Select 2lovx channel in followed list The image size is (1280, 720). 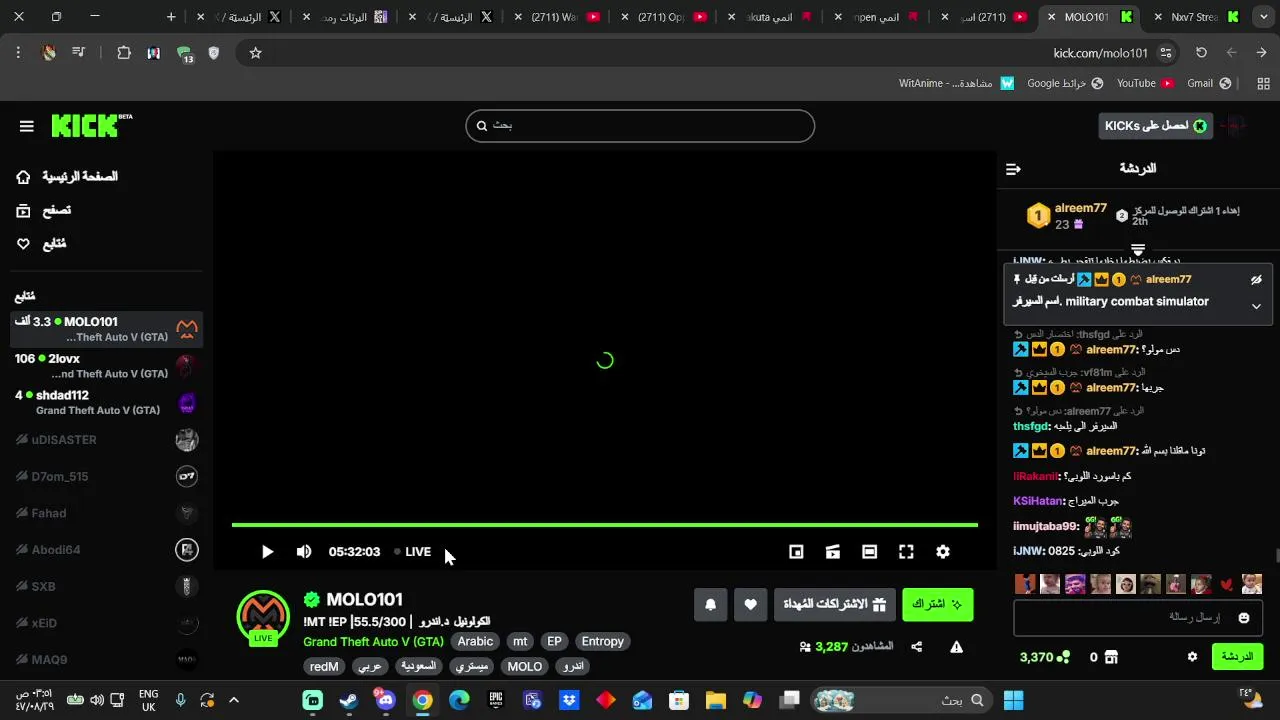pos(106,366)
